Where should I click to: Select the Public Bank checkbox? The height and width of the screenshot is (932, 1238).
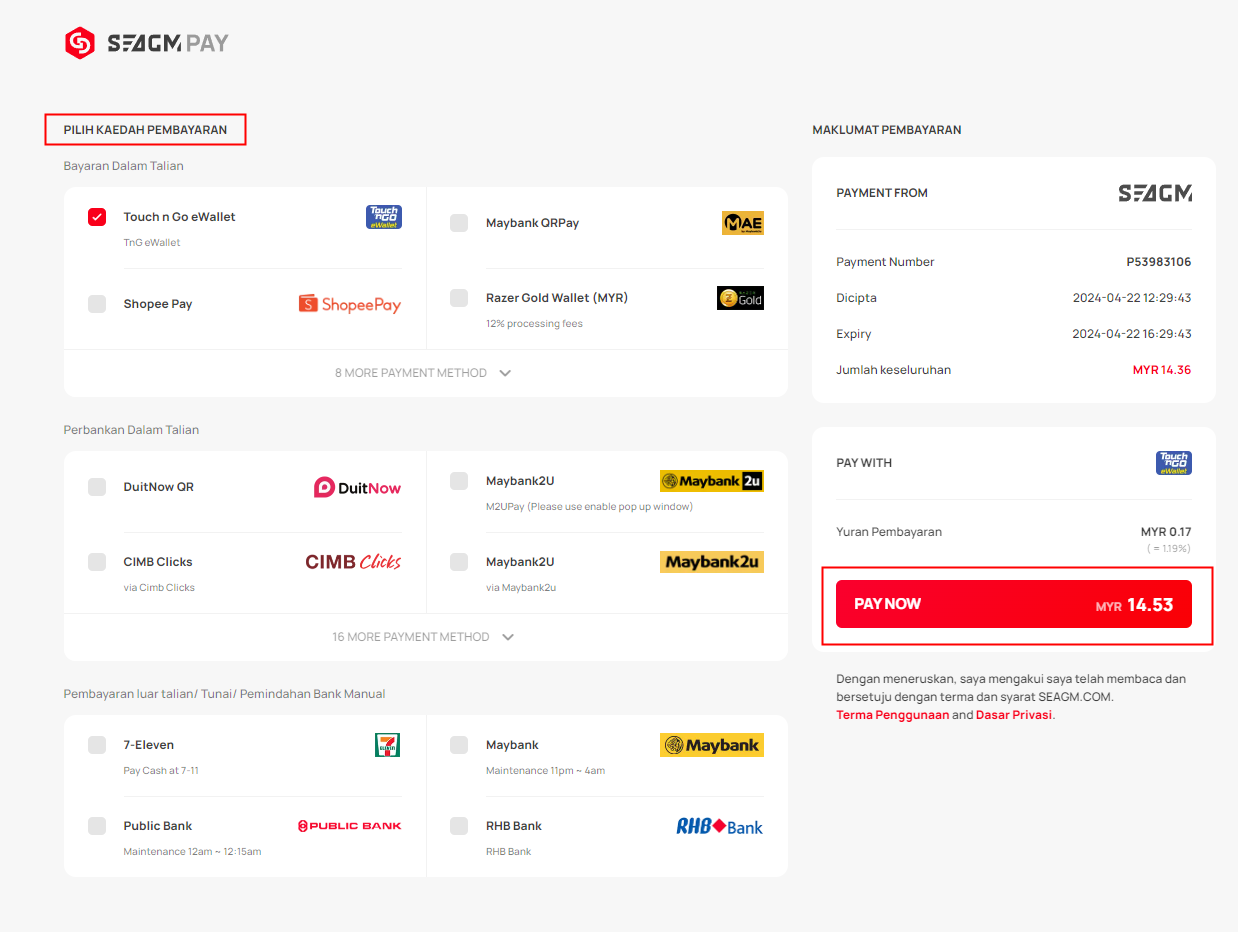pyautogui.click(x=97, y=826)
